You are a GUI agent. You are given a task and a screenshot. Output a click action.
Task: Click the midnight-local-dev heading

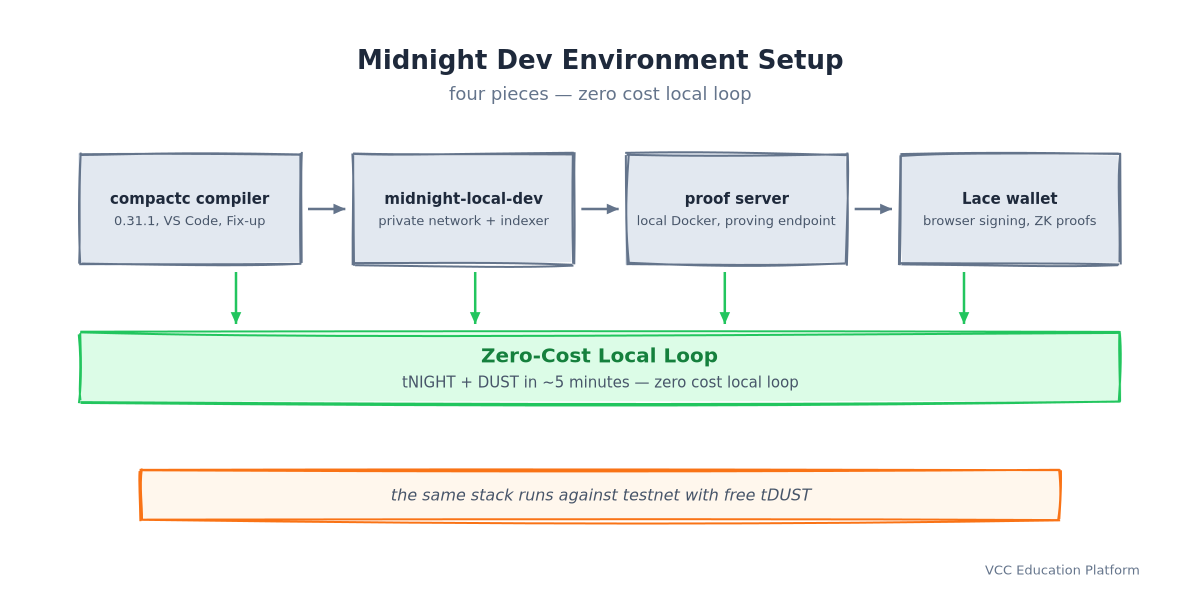tap(464, 199)
